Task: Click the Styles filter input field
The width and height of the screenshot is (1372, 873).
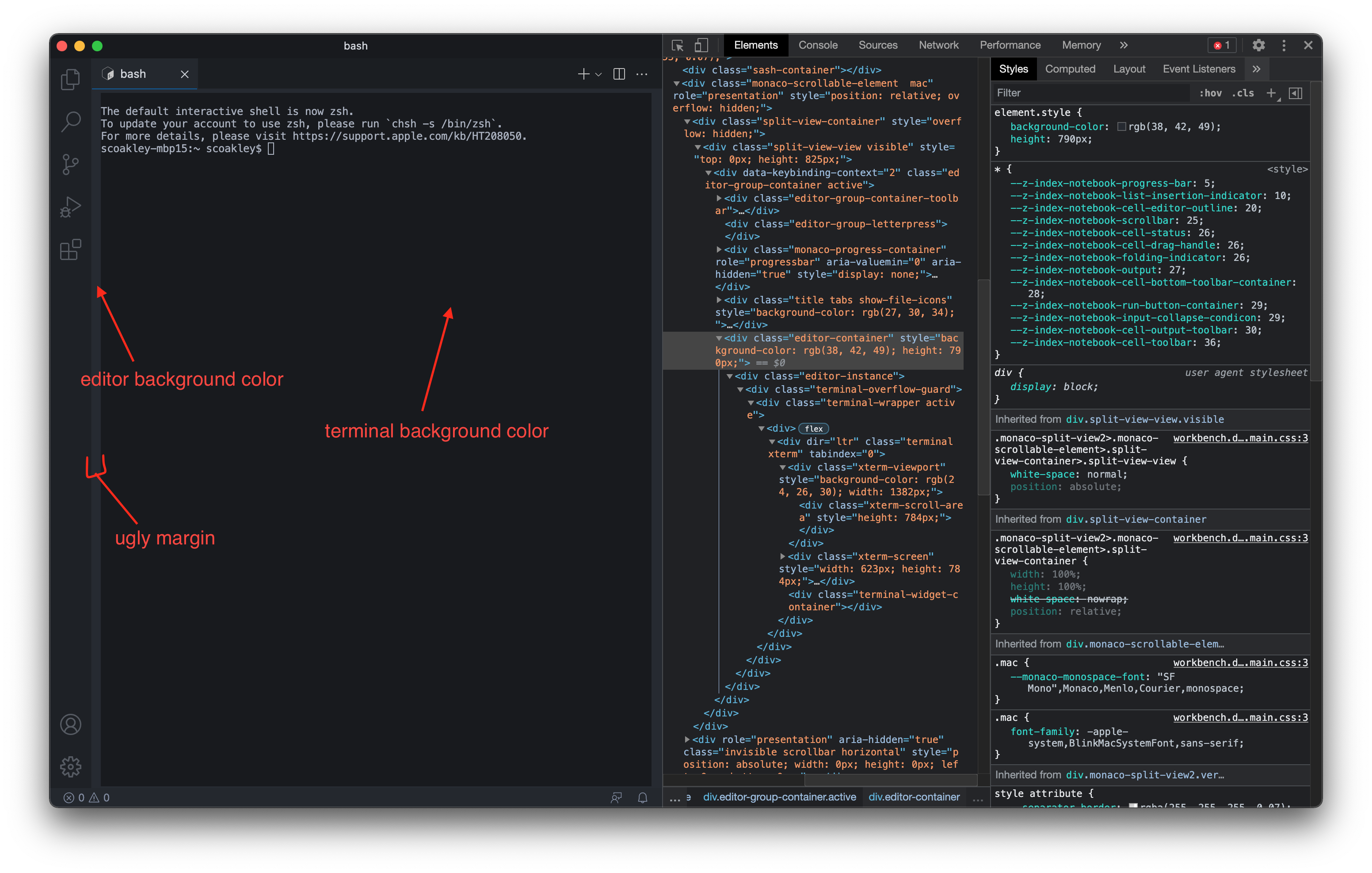Action: pos(1082,92)
